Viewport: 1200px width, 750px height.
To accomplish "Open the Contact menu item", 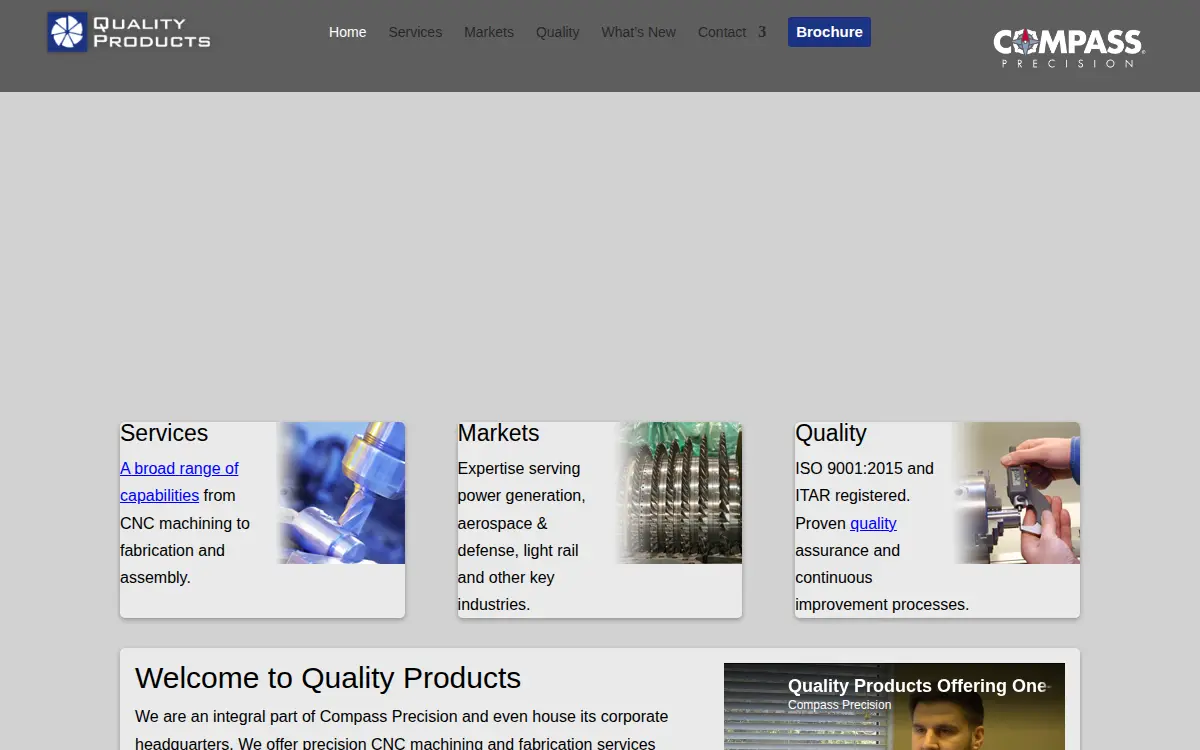I will click(722, 32).
